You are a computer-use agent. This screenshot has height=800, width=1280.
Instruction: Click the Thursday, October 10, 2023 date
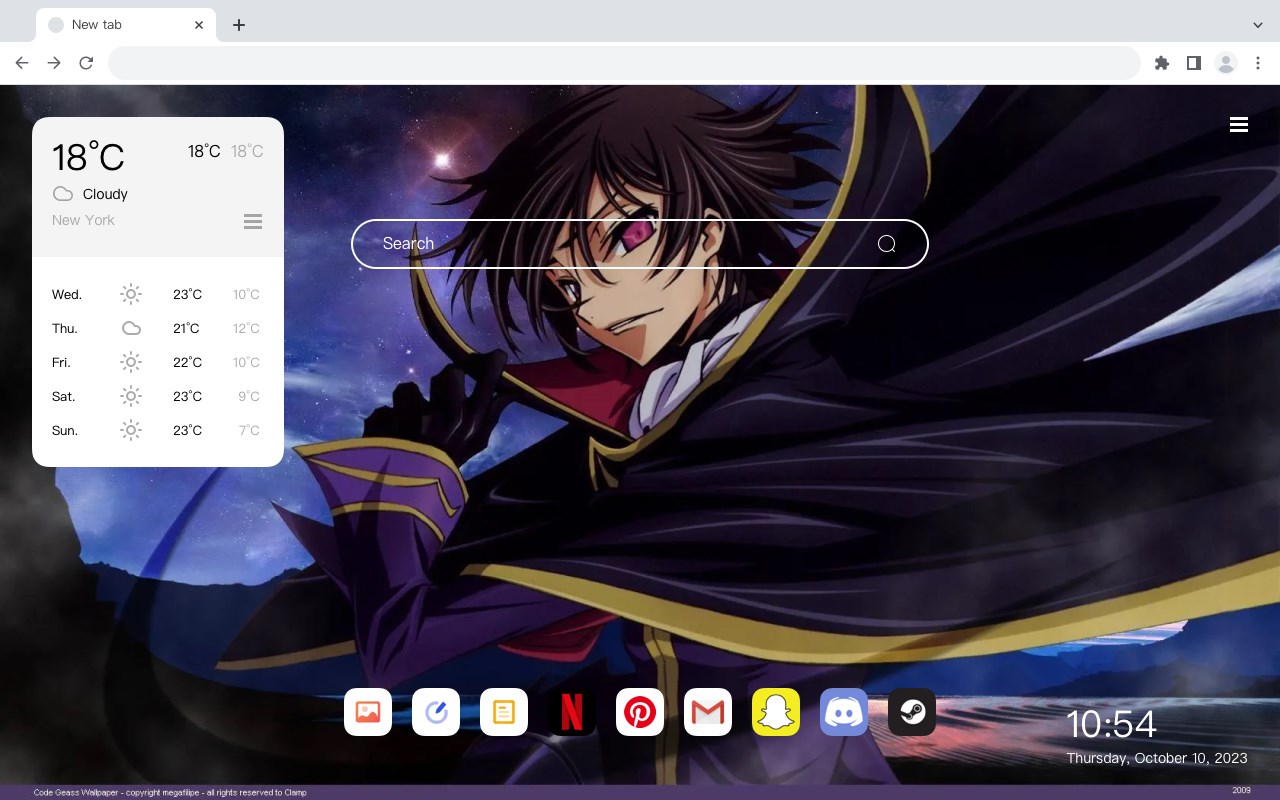pos(1157,758)
